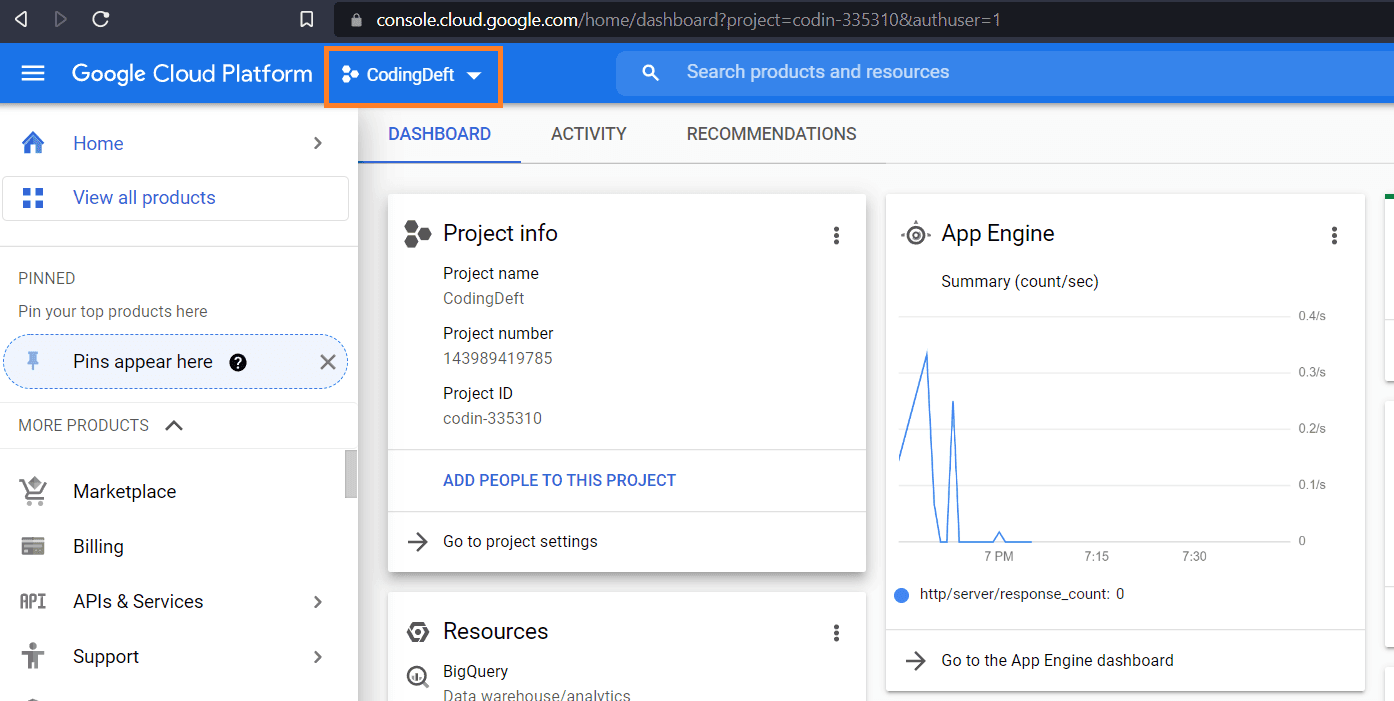The image size is (1394, 701).
Task: Expand the APIs & Services submenu chevron
Action: point(318,601)
